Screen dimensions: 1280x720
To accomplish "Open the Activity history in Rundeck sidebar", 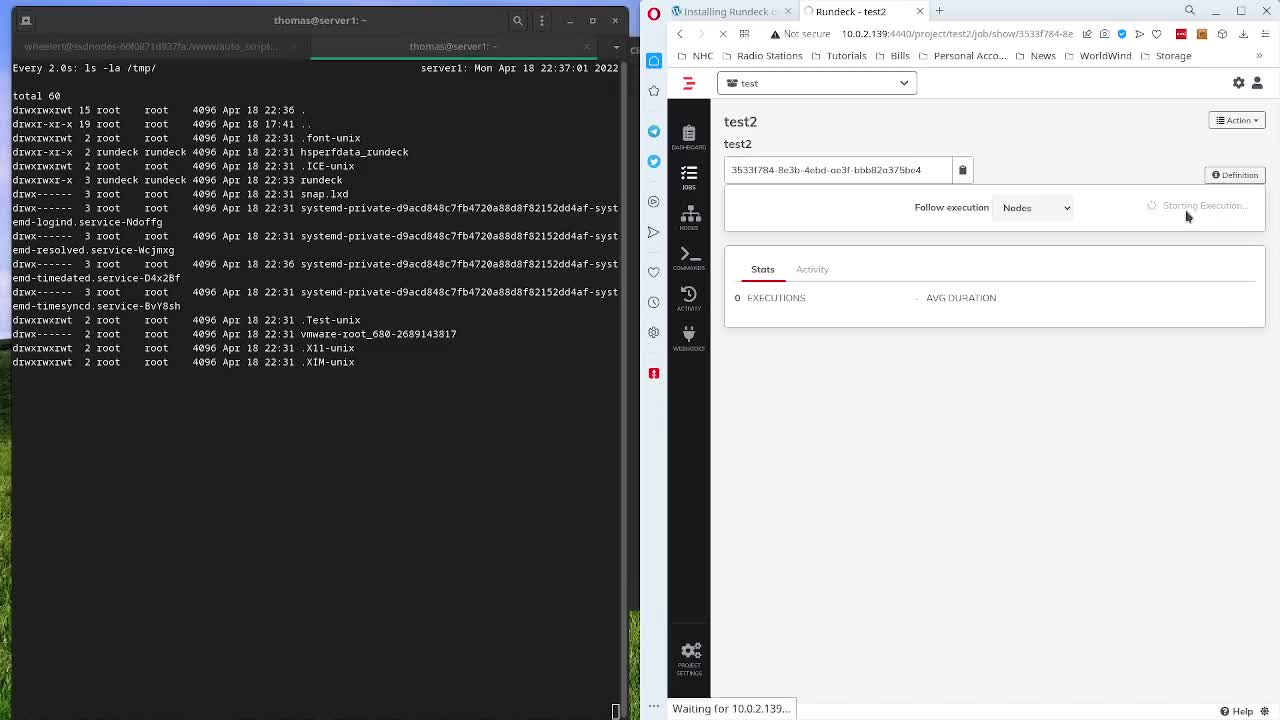I will (688, 297).
